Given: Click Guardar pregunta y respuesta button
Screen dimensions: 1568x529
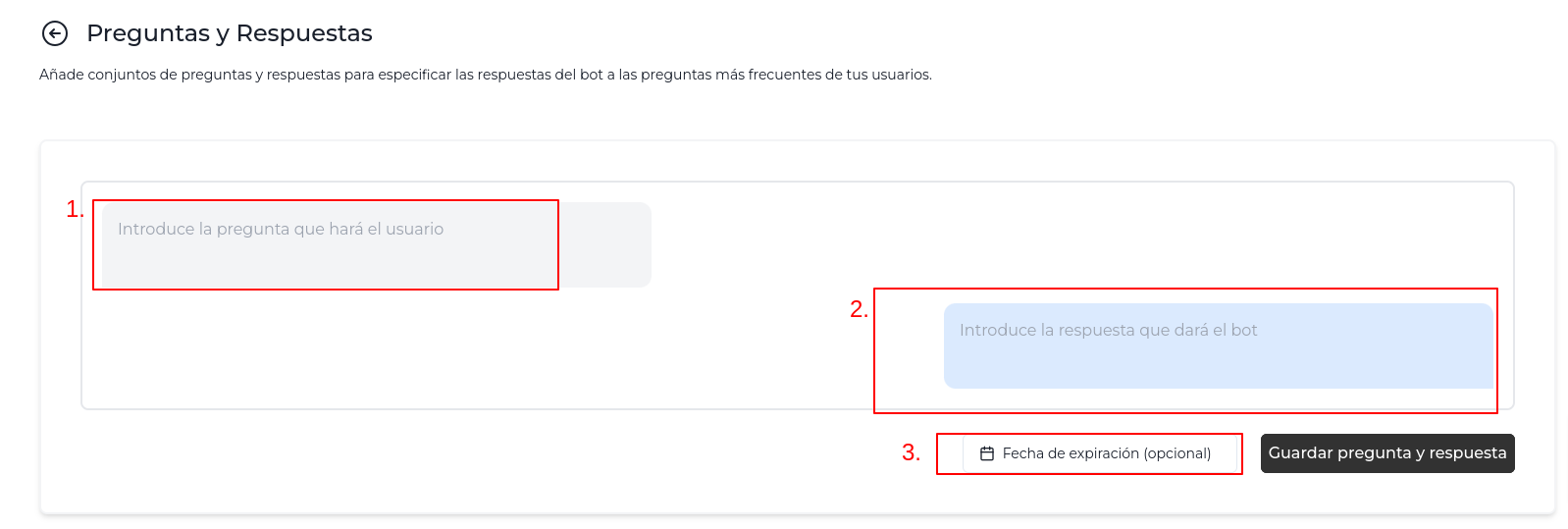Looking at the screenshot, I should 1386,453.
